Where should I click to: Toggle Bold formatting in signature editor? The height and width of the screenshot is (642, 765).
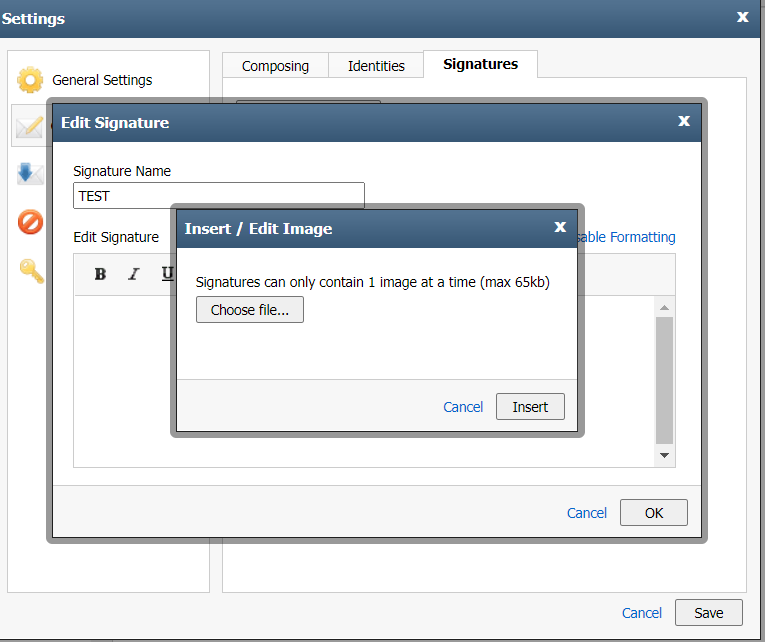[x=100, y=274]
